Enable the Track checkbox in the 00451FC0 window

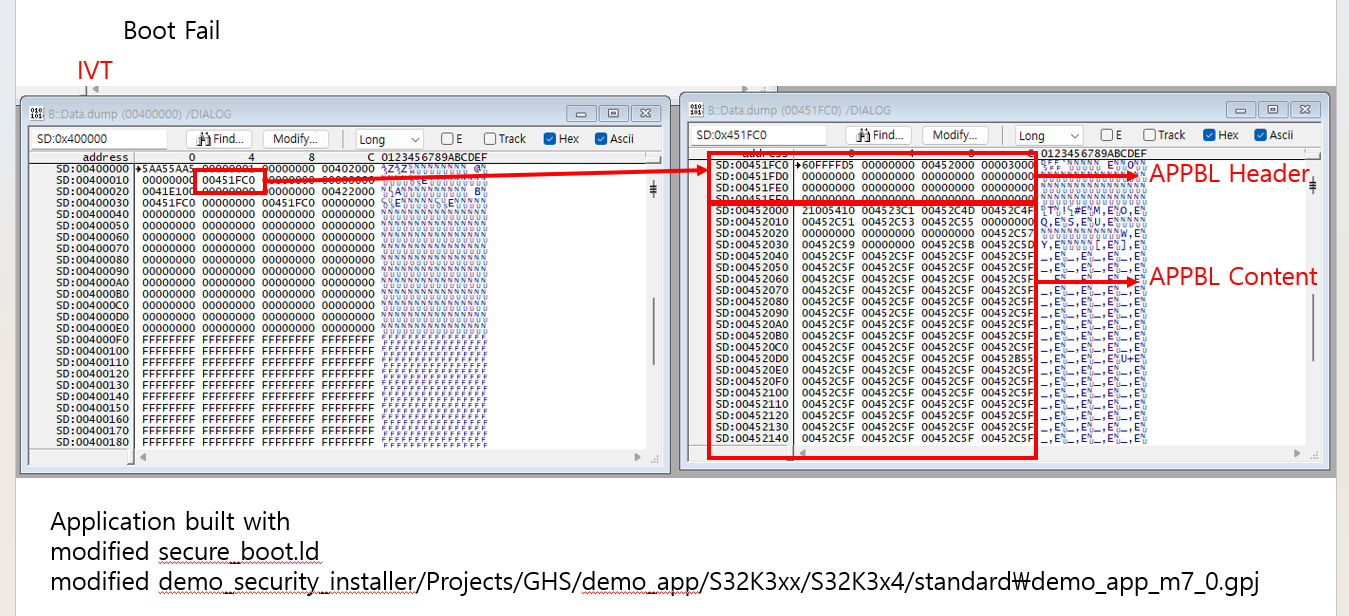1150,135
